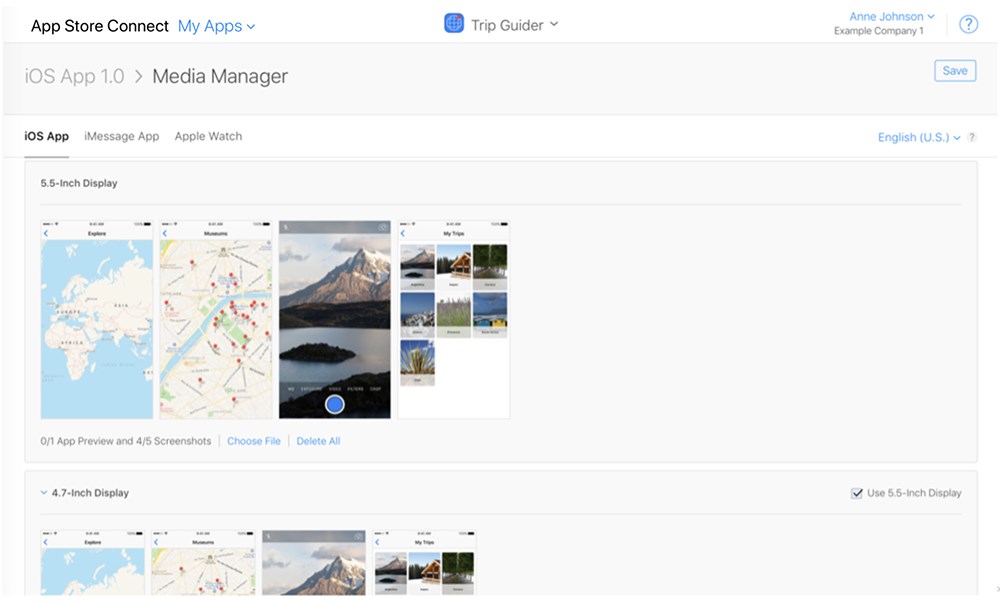Click the 0/1 App Preview and 4/5 Screenshots text
The height and width of the screenshot is (604, 1000).
(x=126, y=441)
